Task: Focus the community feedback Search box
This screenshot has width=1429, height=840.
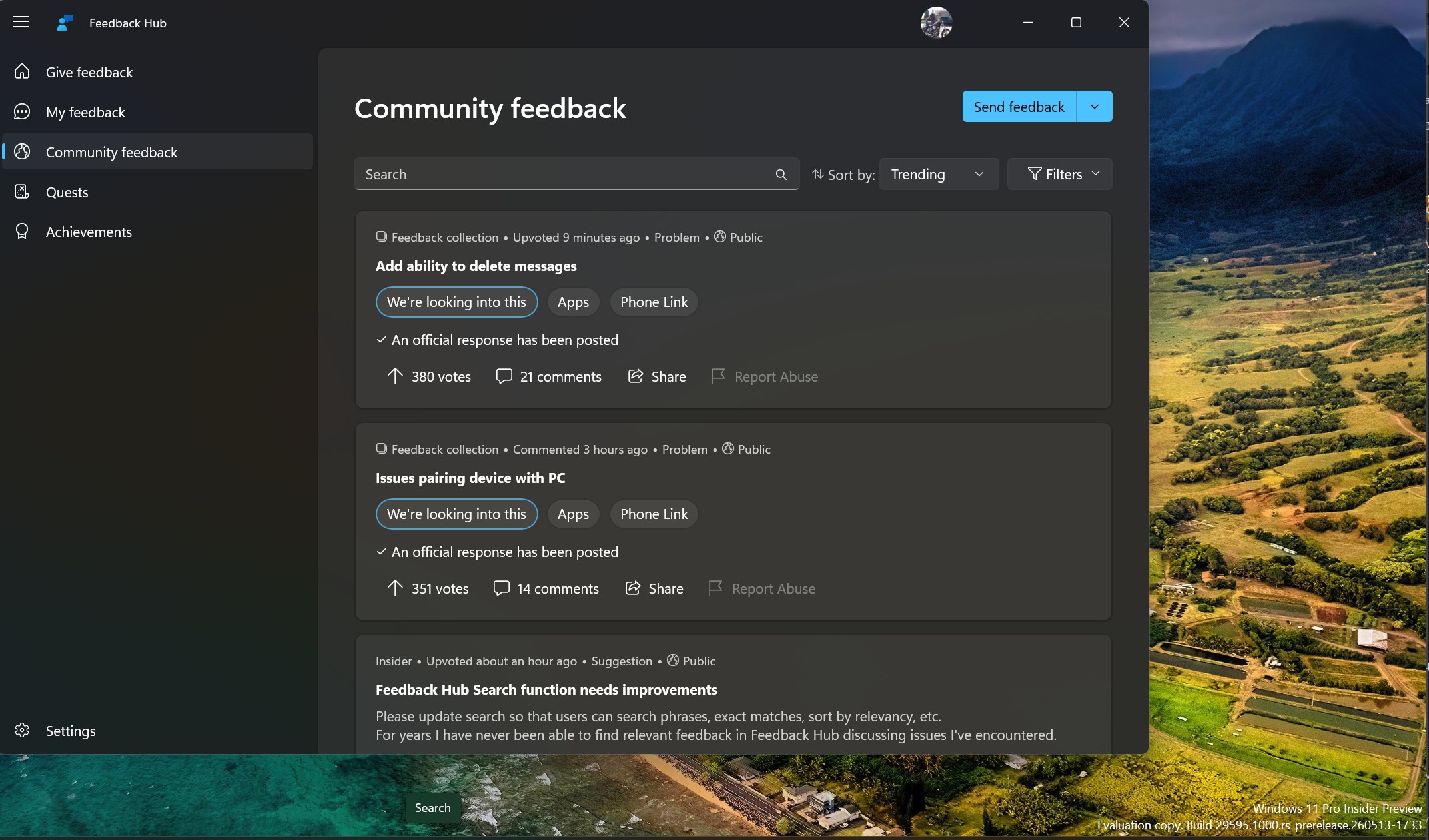Action: (576, 174)
